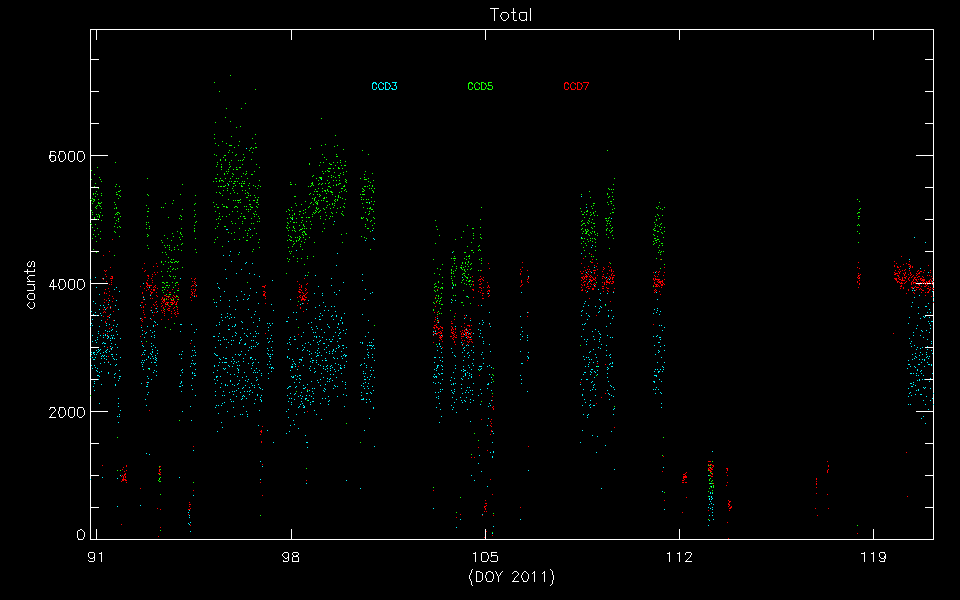960x600 pixels.
Task: Select the cyan CCD3 legend label
Action: (x=384, y=86)
